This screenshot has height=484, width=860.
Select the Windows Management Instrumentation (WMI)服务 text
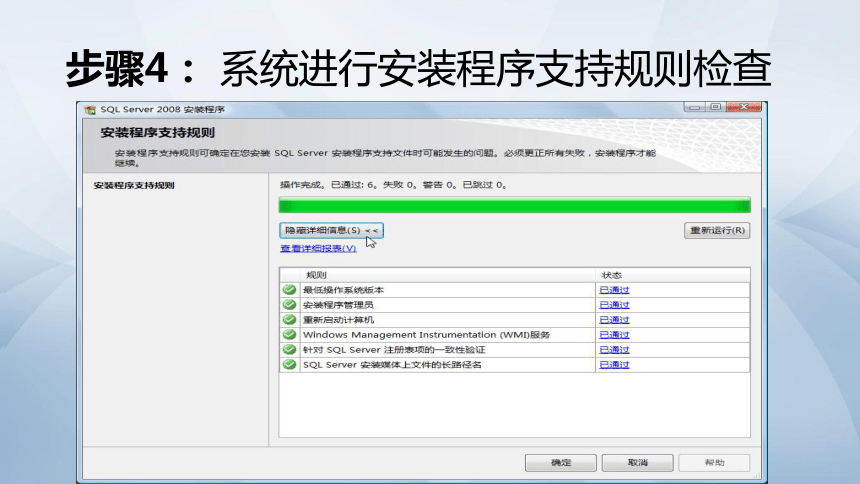[x=426, y=334]
